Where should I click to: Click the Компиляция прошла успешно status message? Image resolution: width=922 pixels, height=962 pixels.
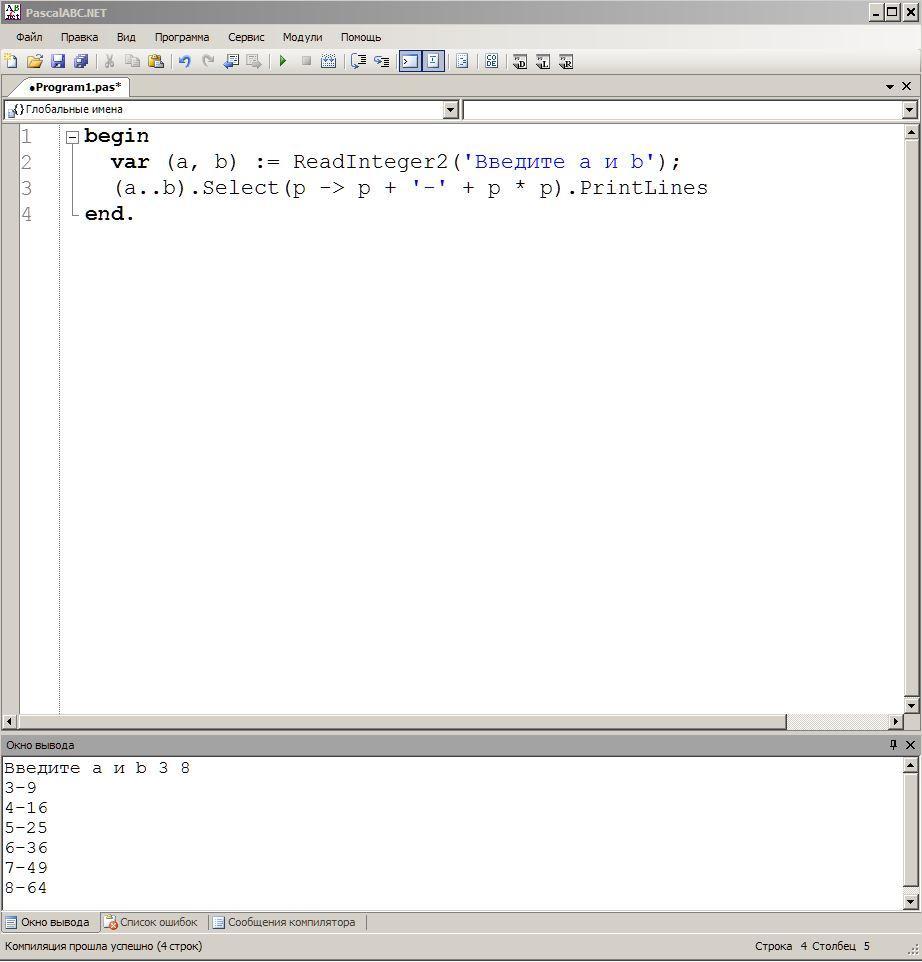coord(103,946)
